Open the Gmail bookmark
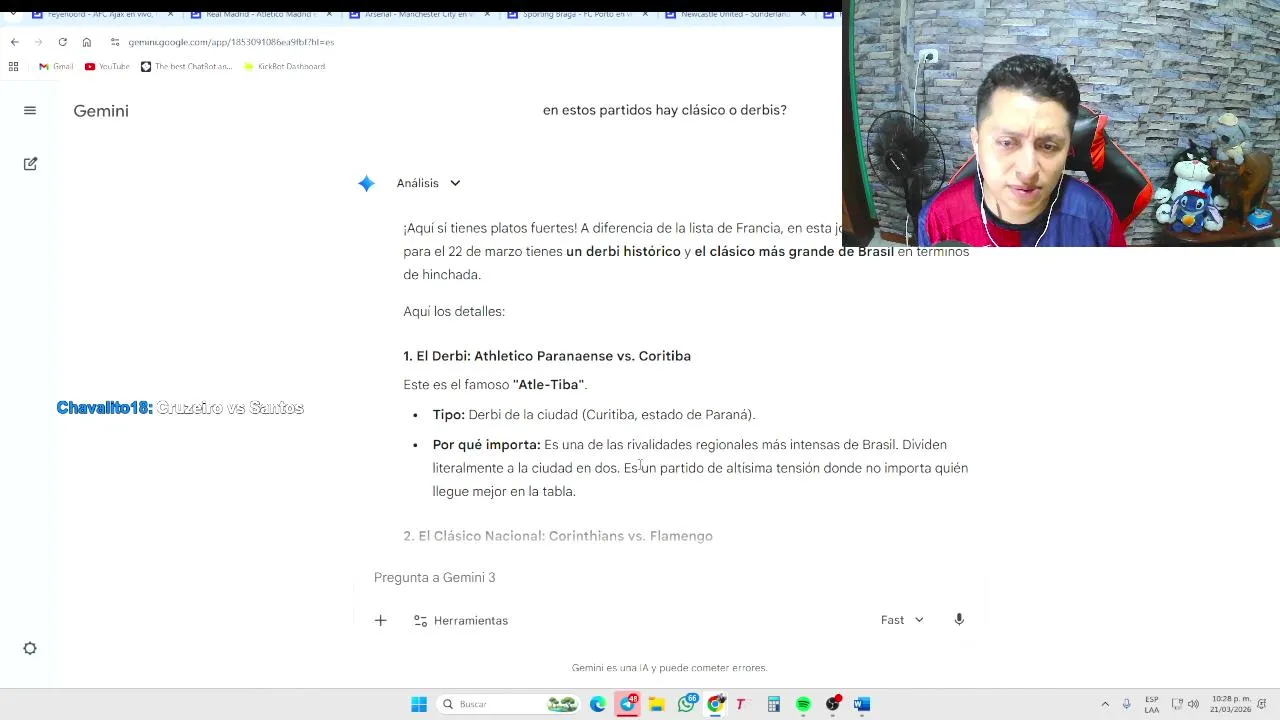Viewport: 1280px width, 720px height. tap(56, 66)
